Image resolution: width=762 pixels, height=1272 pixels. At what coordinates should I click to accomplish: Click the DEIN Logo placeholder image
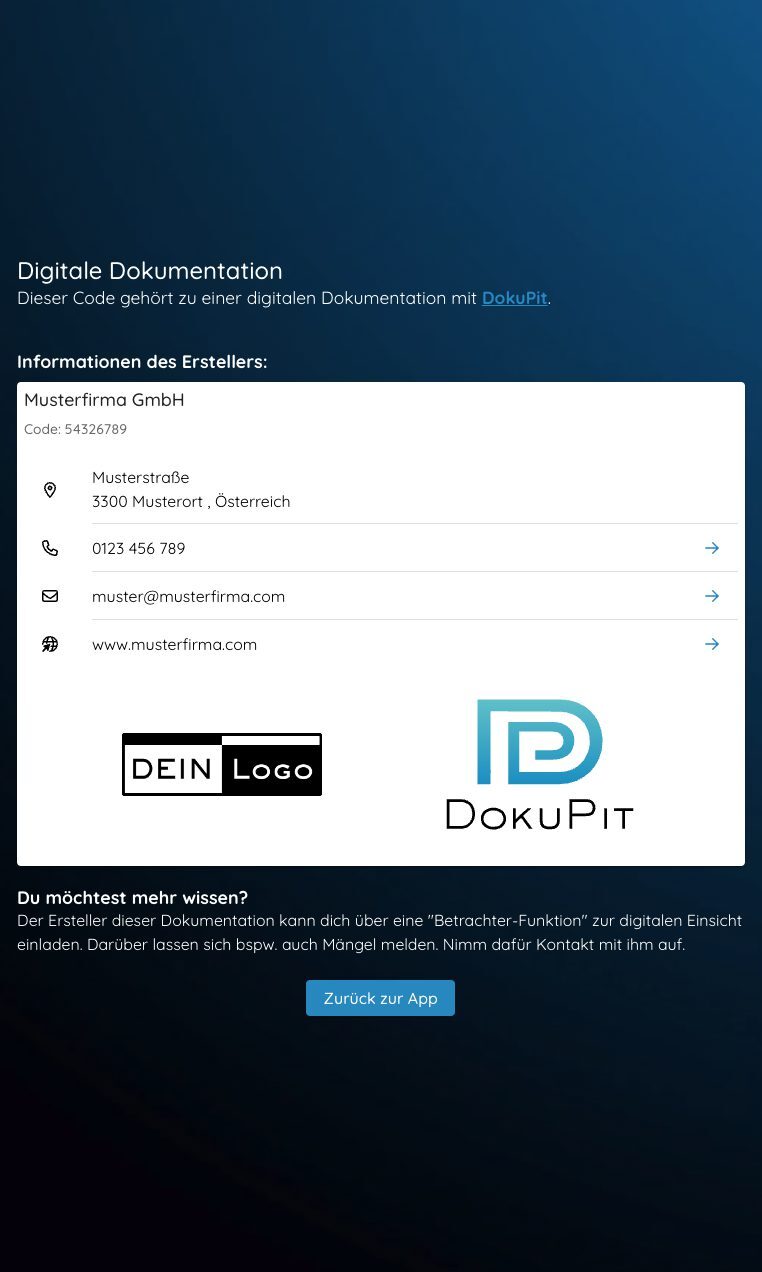tap(222, 765)
